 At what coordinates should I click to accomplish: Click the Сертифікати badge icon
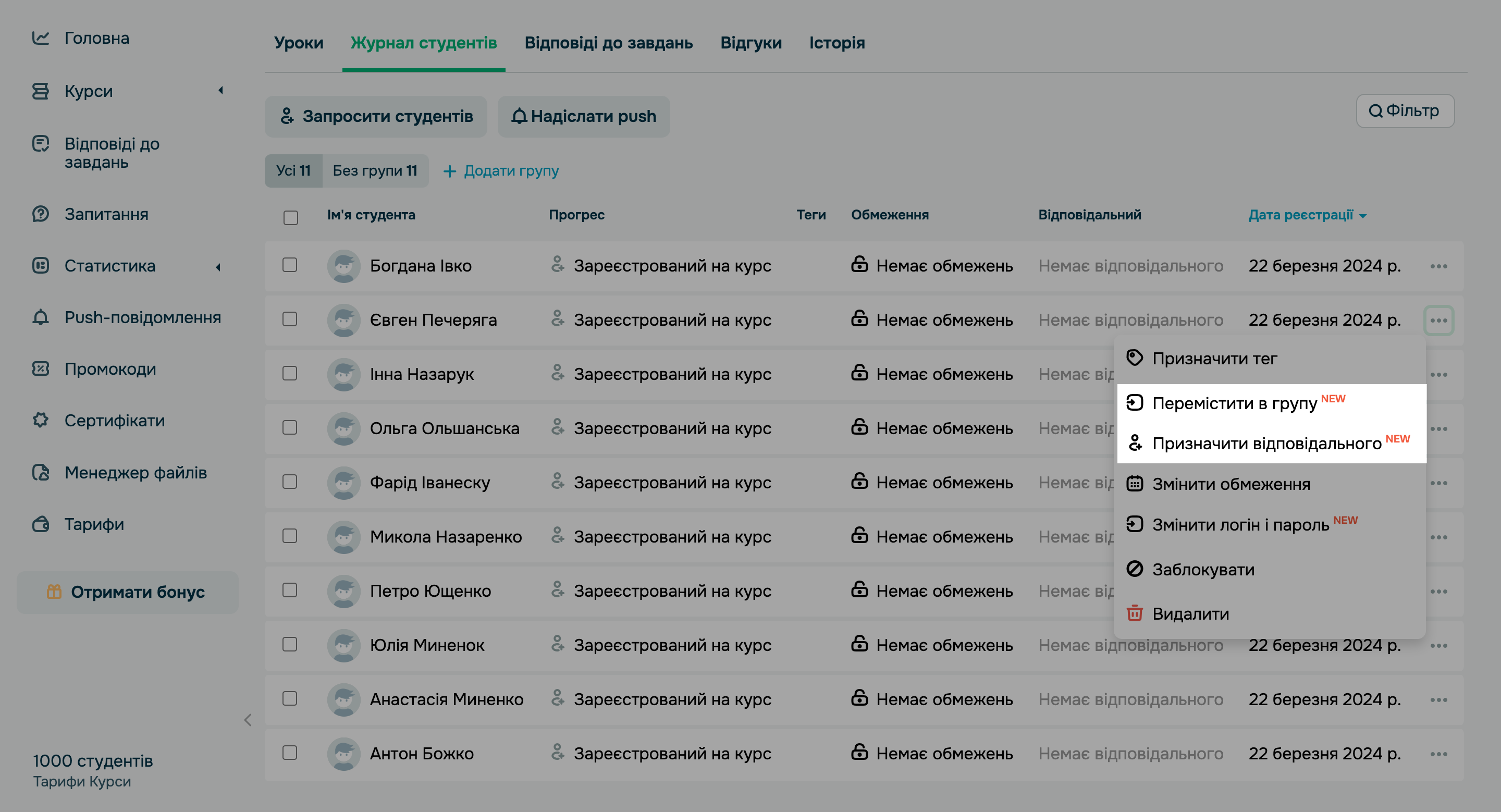tap(40, 420)
